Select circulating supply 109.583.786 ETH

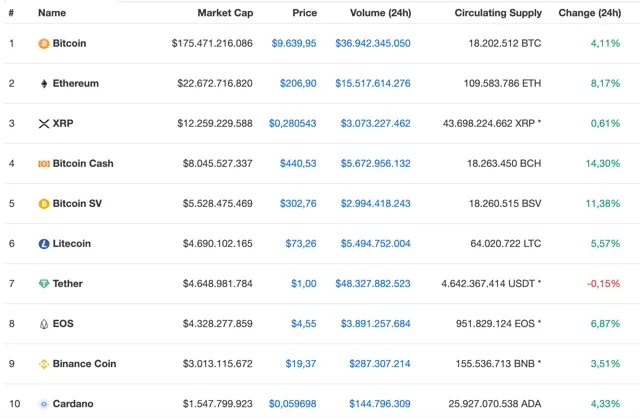(x=502, y=83)
